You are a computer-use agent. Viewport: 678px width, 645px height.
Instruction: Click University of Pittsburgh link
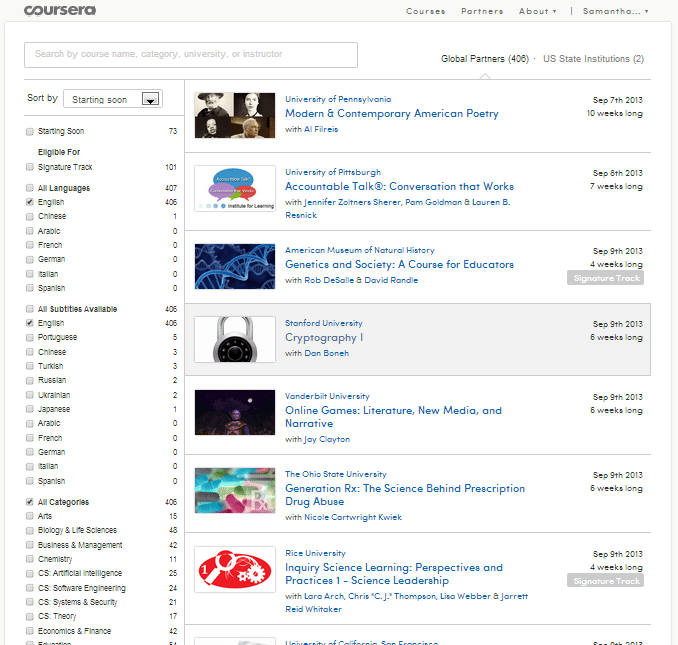pyautogui.click(x=333, y=172)
